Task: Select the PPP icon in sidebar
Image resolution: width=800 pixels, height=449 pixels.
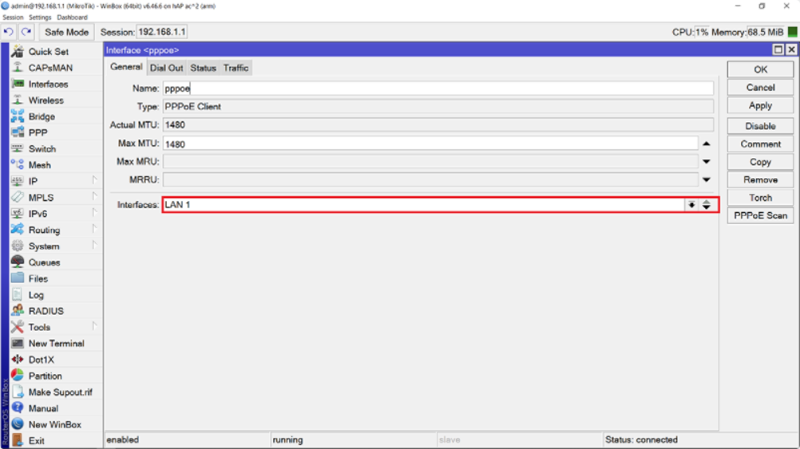Action: coord(17,132)
